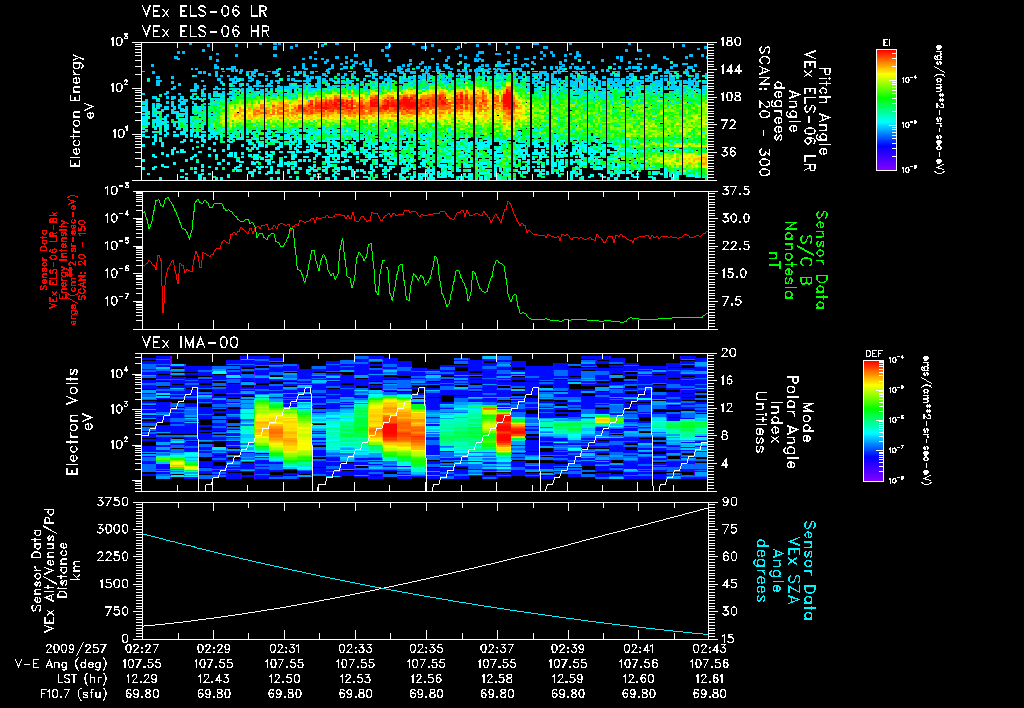Click the "Electron Energy eV" axis label
The image size is (1024, 708).
[x=82, y=110]
